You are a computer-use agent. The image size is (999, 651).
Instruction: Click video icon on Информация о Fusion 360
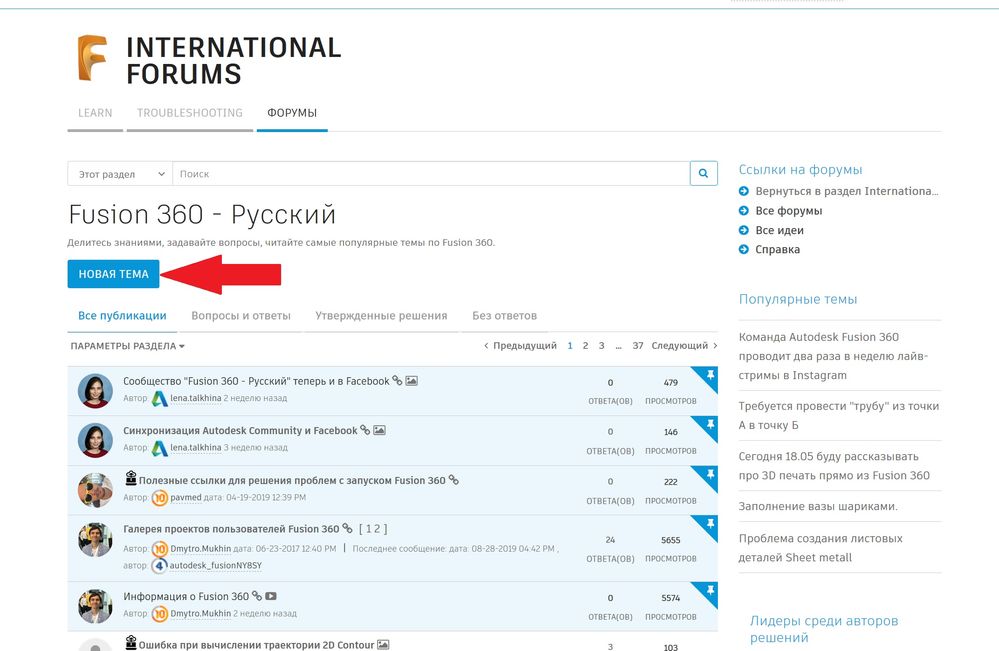(x=271, y=596)
